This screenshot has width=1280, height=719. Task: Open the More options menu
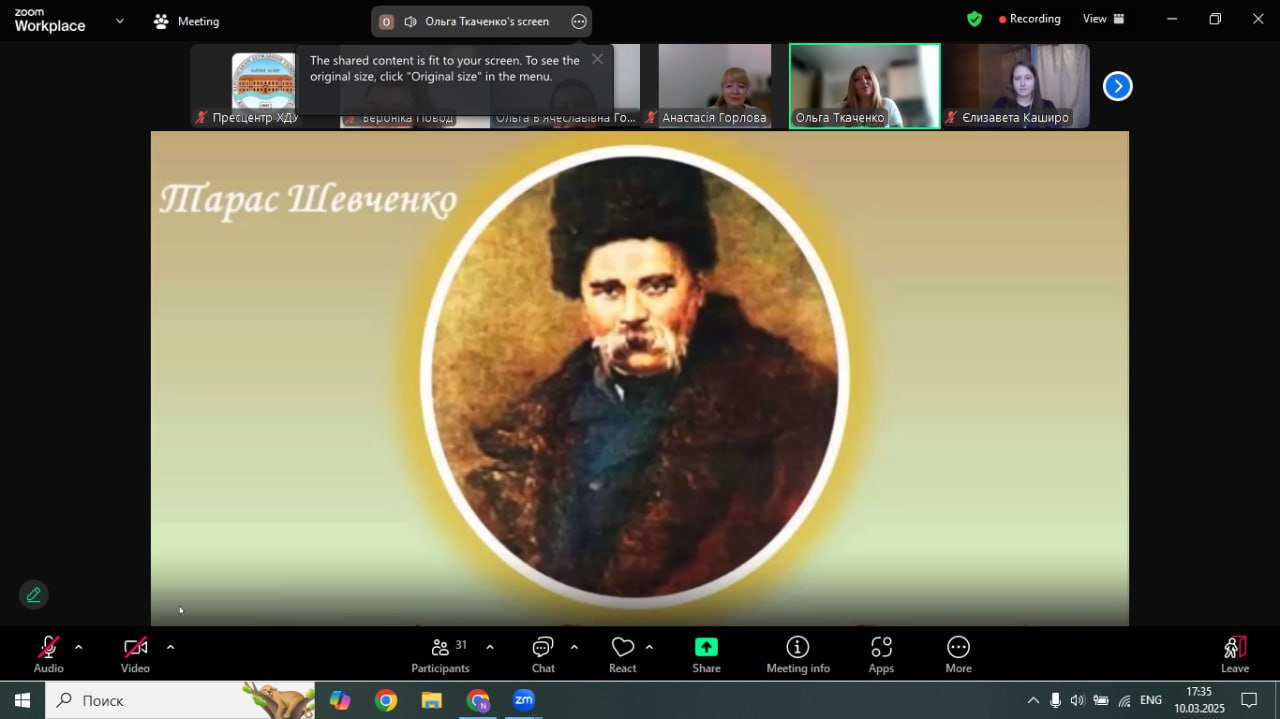pos(958,655)
